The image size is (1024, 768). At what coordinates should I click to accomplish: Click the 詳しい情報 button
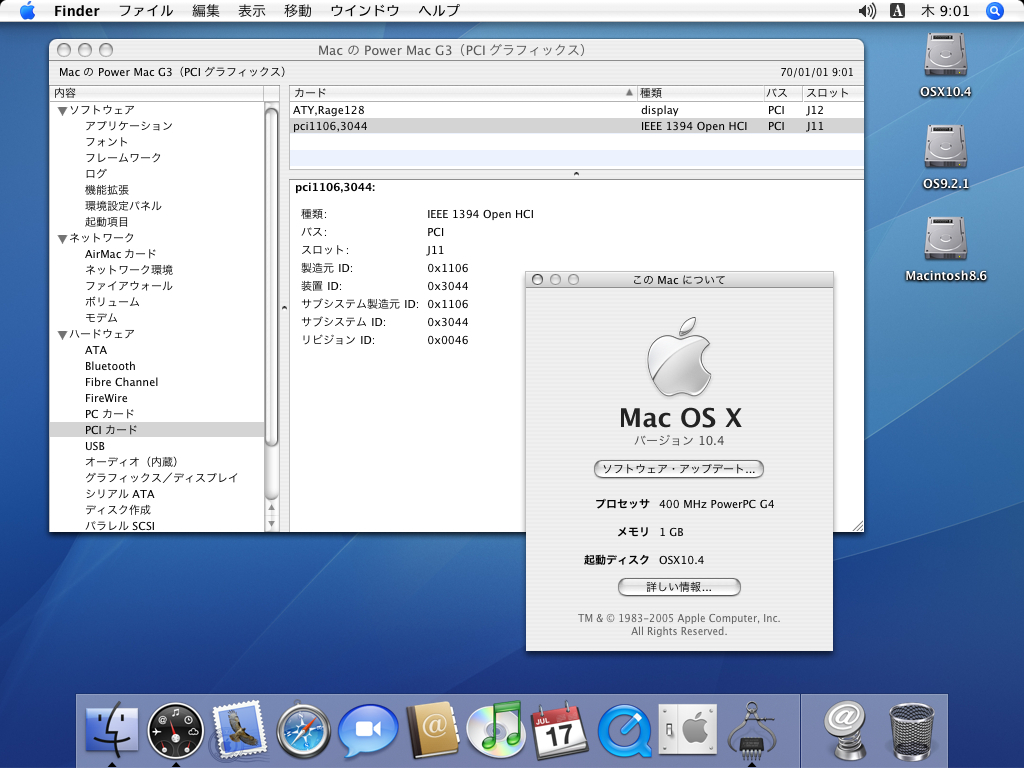tap(679, 587)
